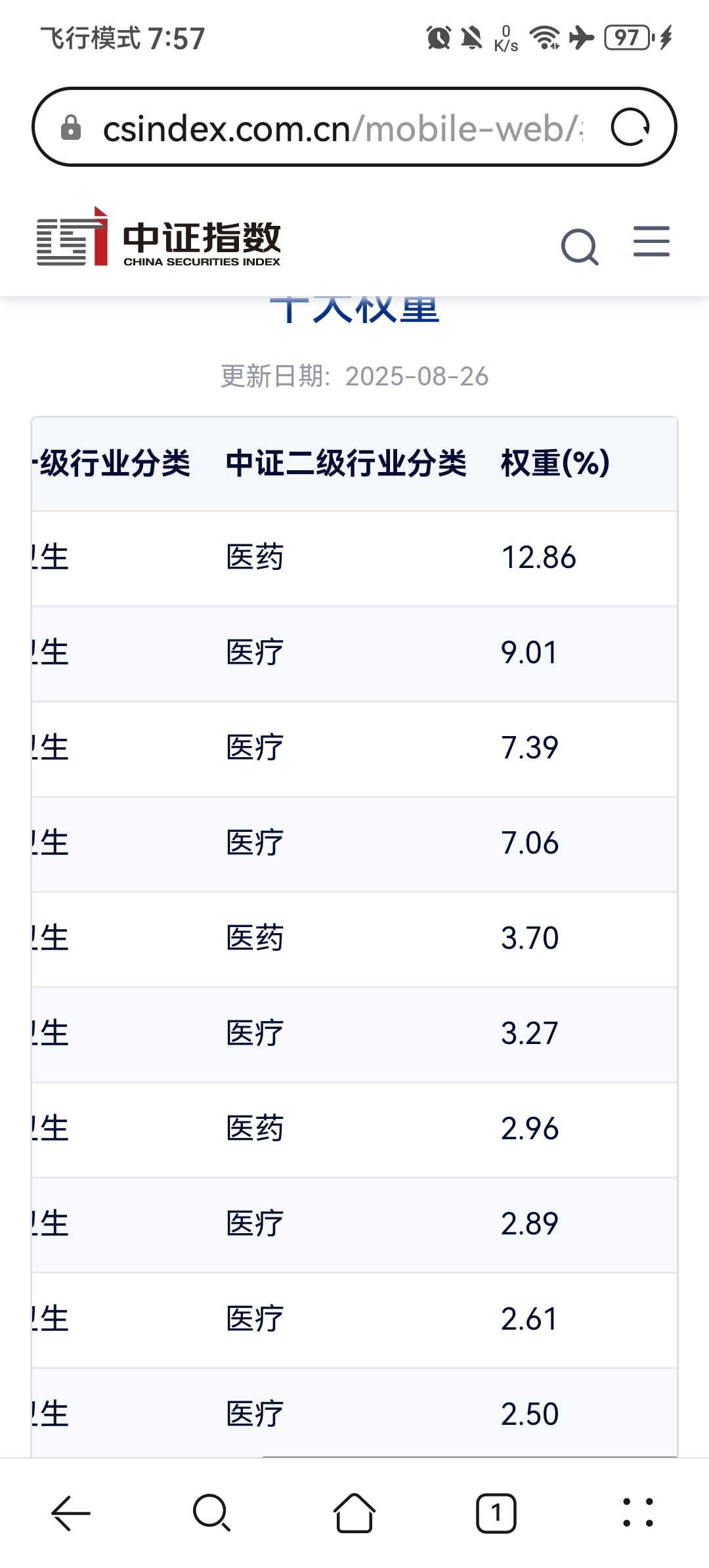Viewport: 709px width, 1568px height.
Task: Open browser search in bottom bar
Action: click(x=212, y=1513)
